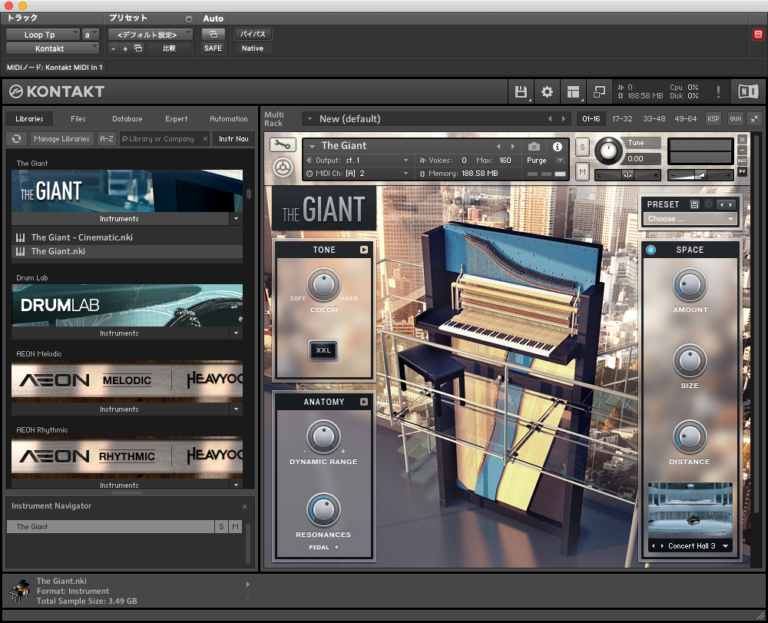Image resolution: width=768 pixels, height=623 pixels.
Task: Expand Concert Hall 3 reverb dropdown
Action: tap(725, 546)
